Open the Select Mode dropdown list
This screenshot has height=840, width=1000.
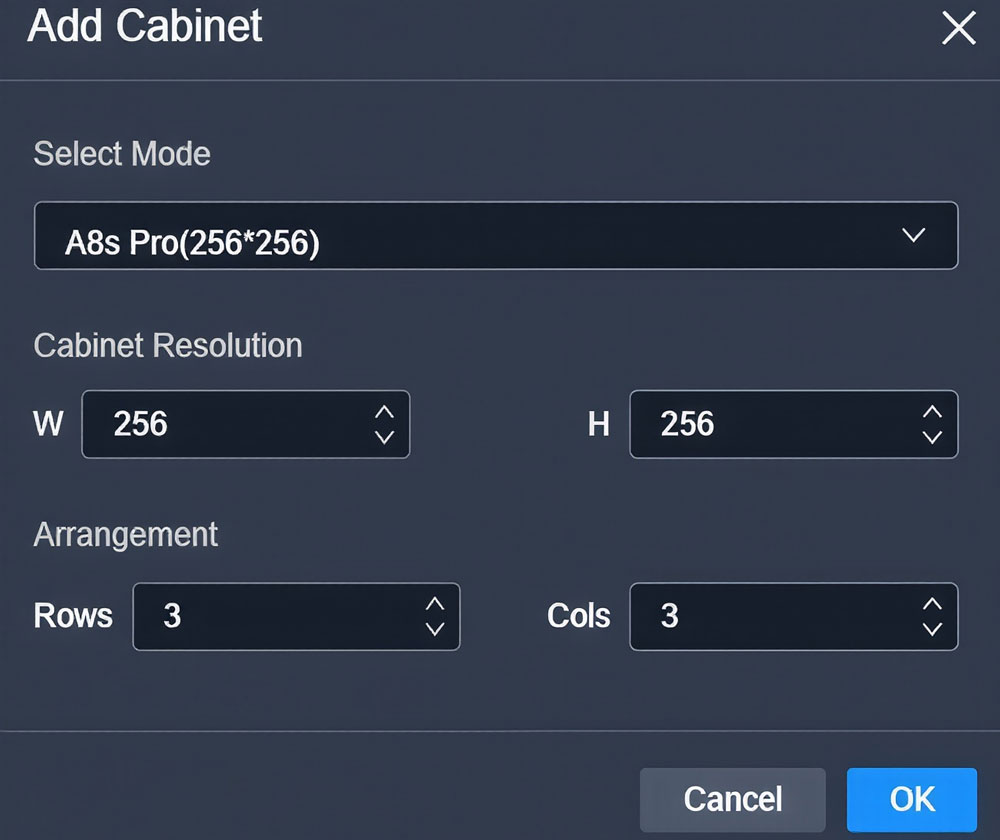pos(495,236)
